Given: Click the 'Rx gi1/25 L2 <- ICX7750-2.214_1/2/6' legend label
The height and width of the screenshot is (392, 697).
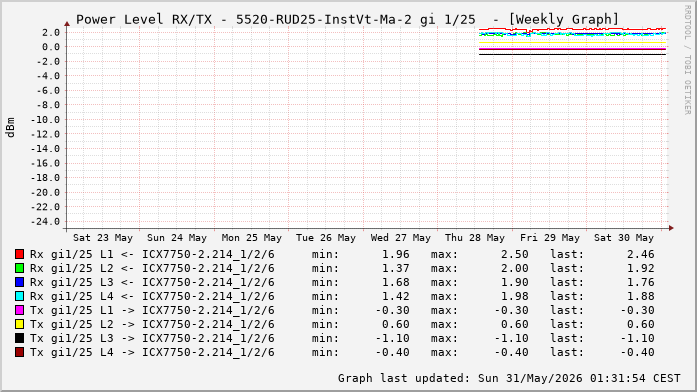Looking at the screenshot, I should (x=152, y=268).
